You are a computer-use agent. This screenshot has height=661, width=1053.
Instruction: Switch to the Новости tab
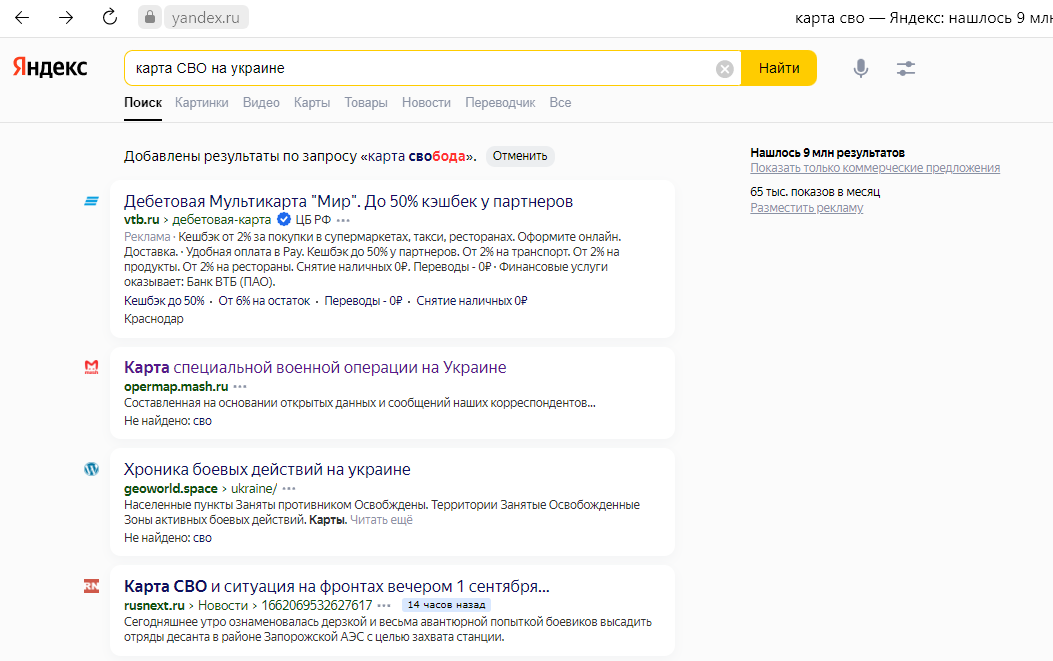click(426, 102)
